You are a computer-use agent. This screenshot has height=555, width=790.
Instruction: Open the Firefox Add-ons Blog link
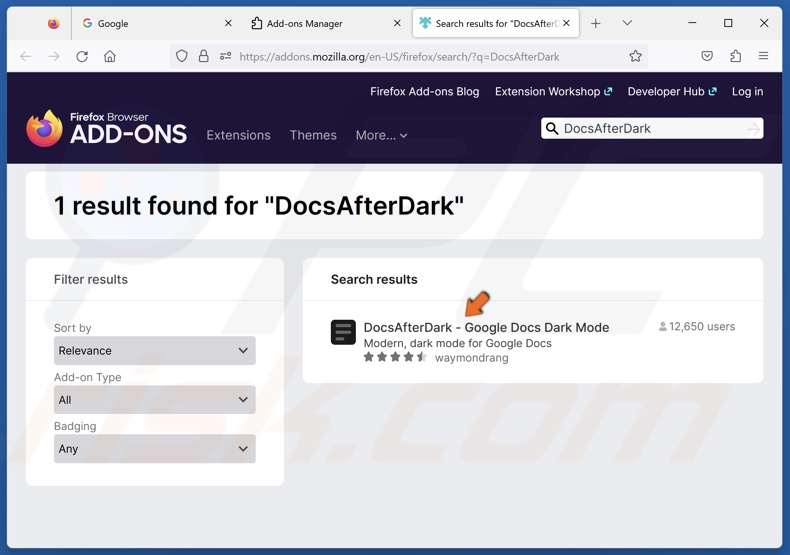point(424,92)
